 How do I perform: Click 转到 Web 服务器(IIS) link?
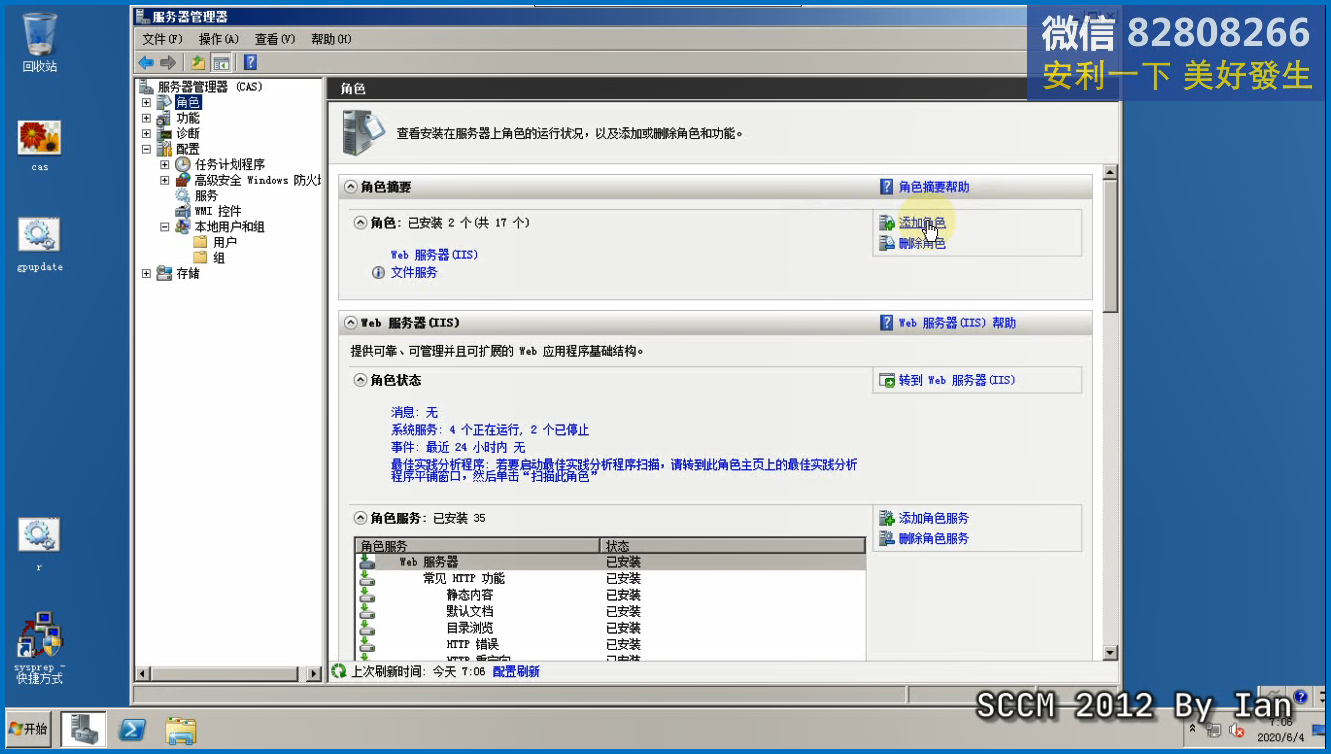coord(957,380)
